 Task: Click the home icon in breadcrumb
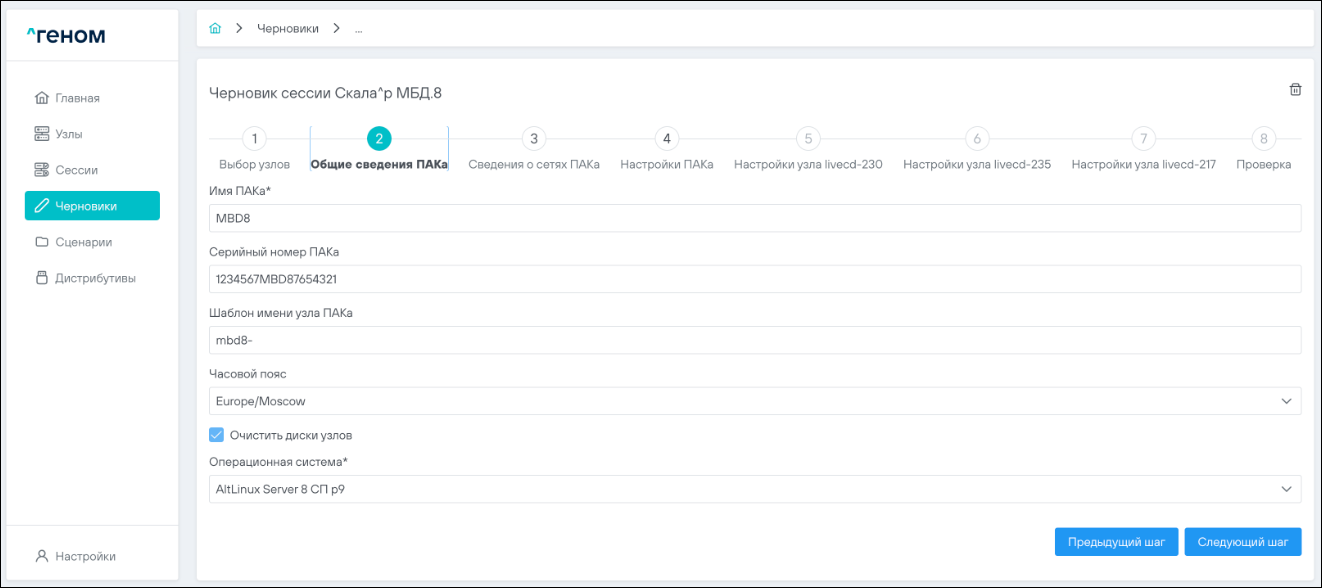(214, 28)
